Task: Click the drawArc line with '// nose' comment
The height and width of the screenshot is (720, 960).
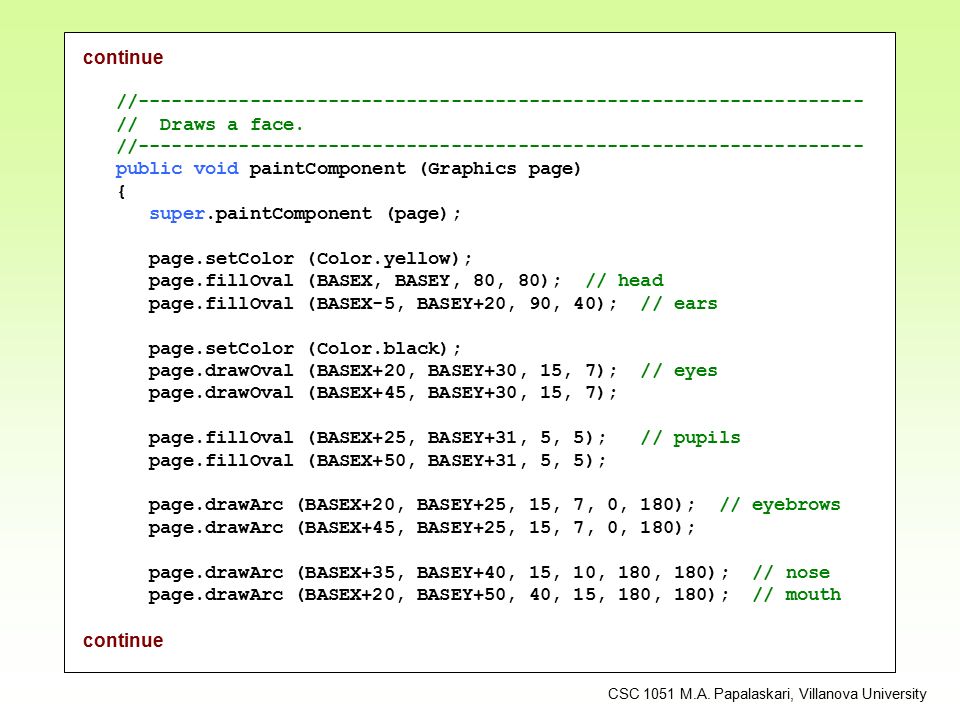Action: point(489,573)
